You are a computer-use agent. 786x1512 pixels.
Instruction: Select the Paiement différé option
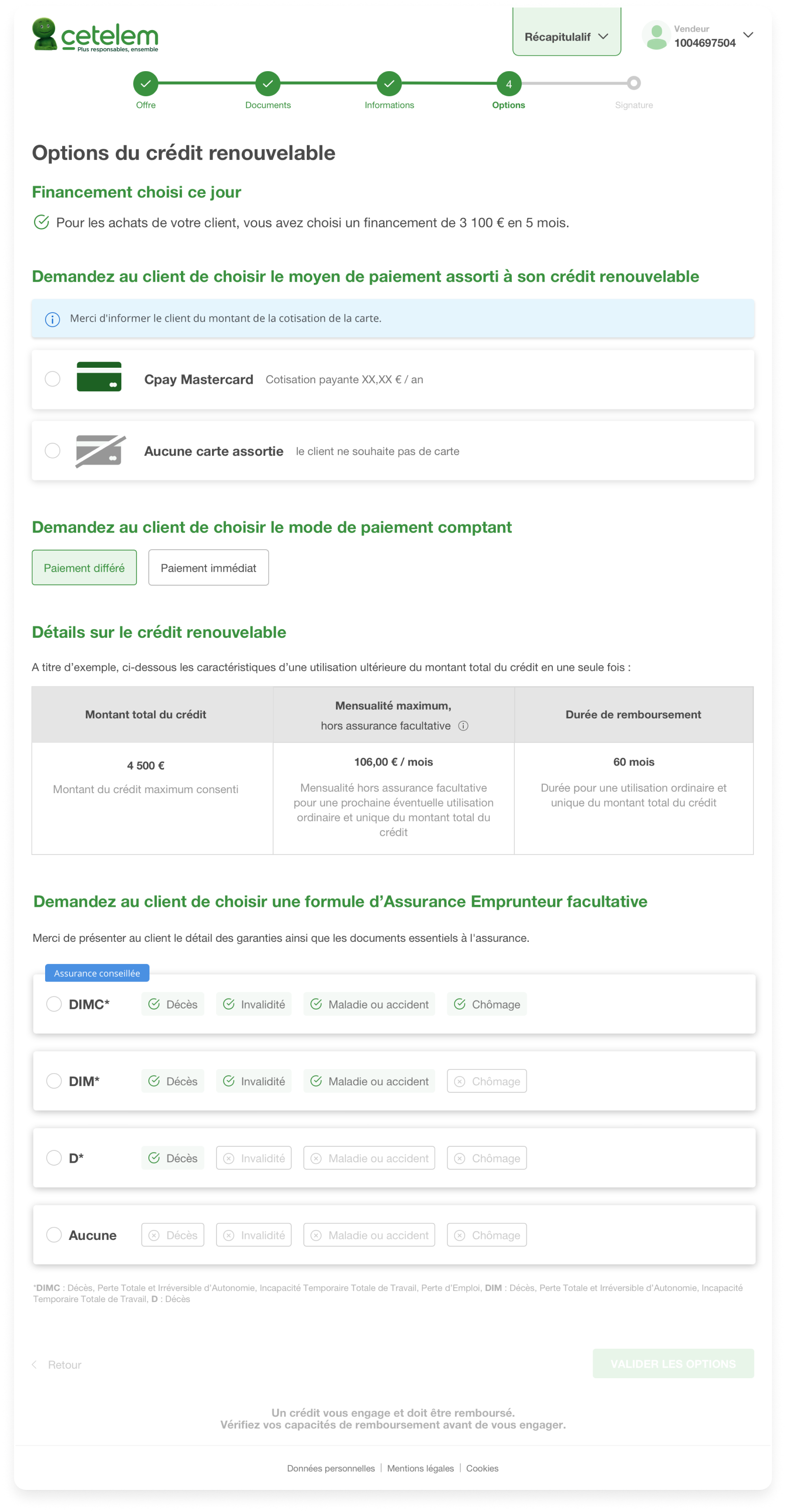coord(84,567)
